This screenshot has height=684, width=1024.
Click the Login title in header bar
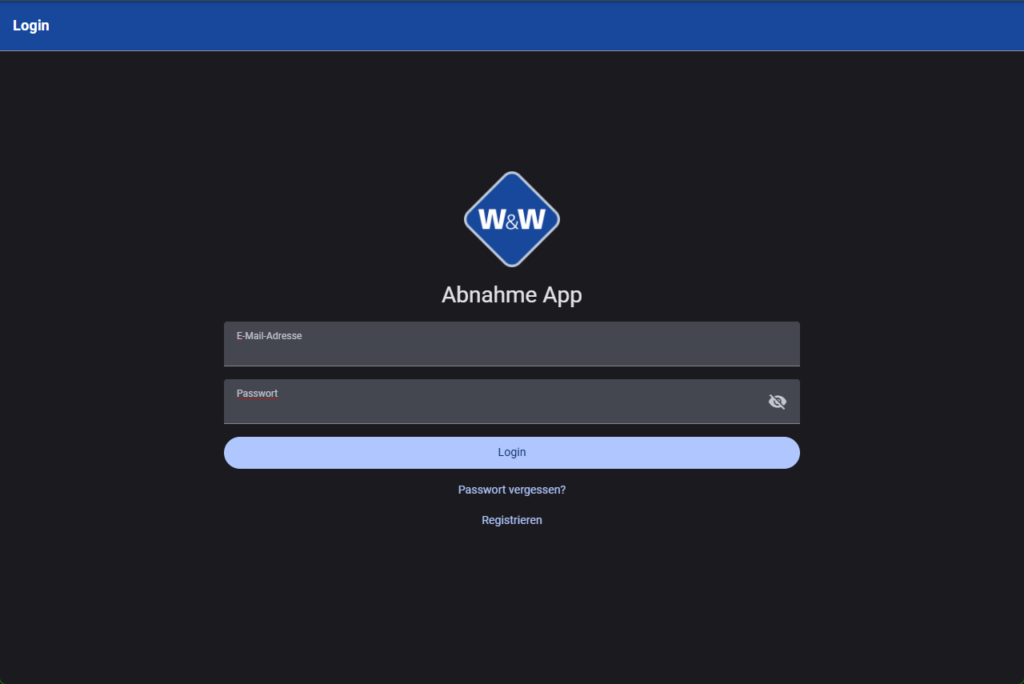(x=31, y=25)
